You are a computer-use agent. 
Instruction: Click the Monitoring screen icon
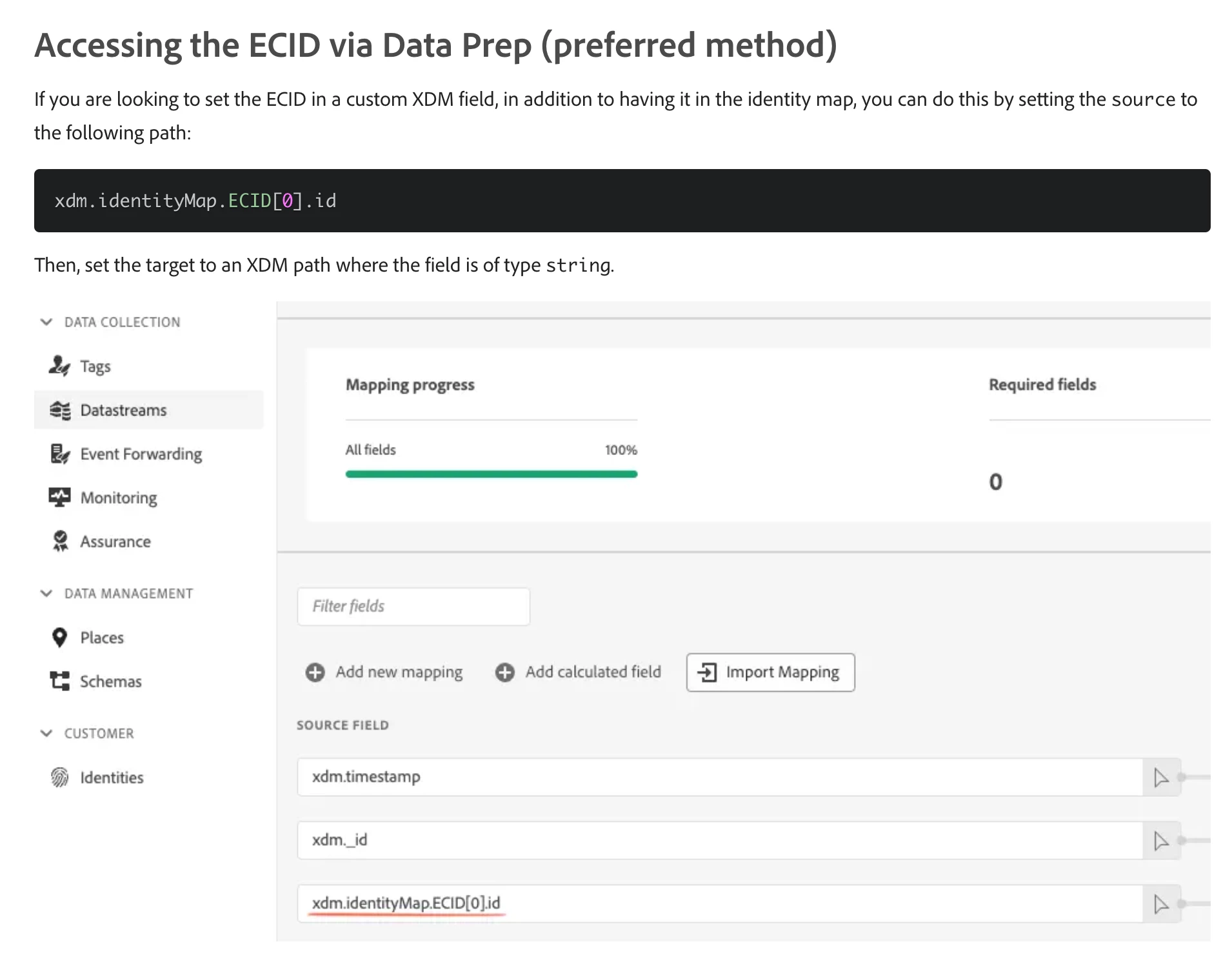(x=59, y=498)
